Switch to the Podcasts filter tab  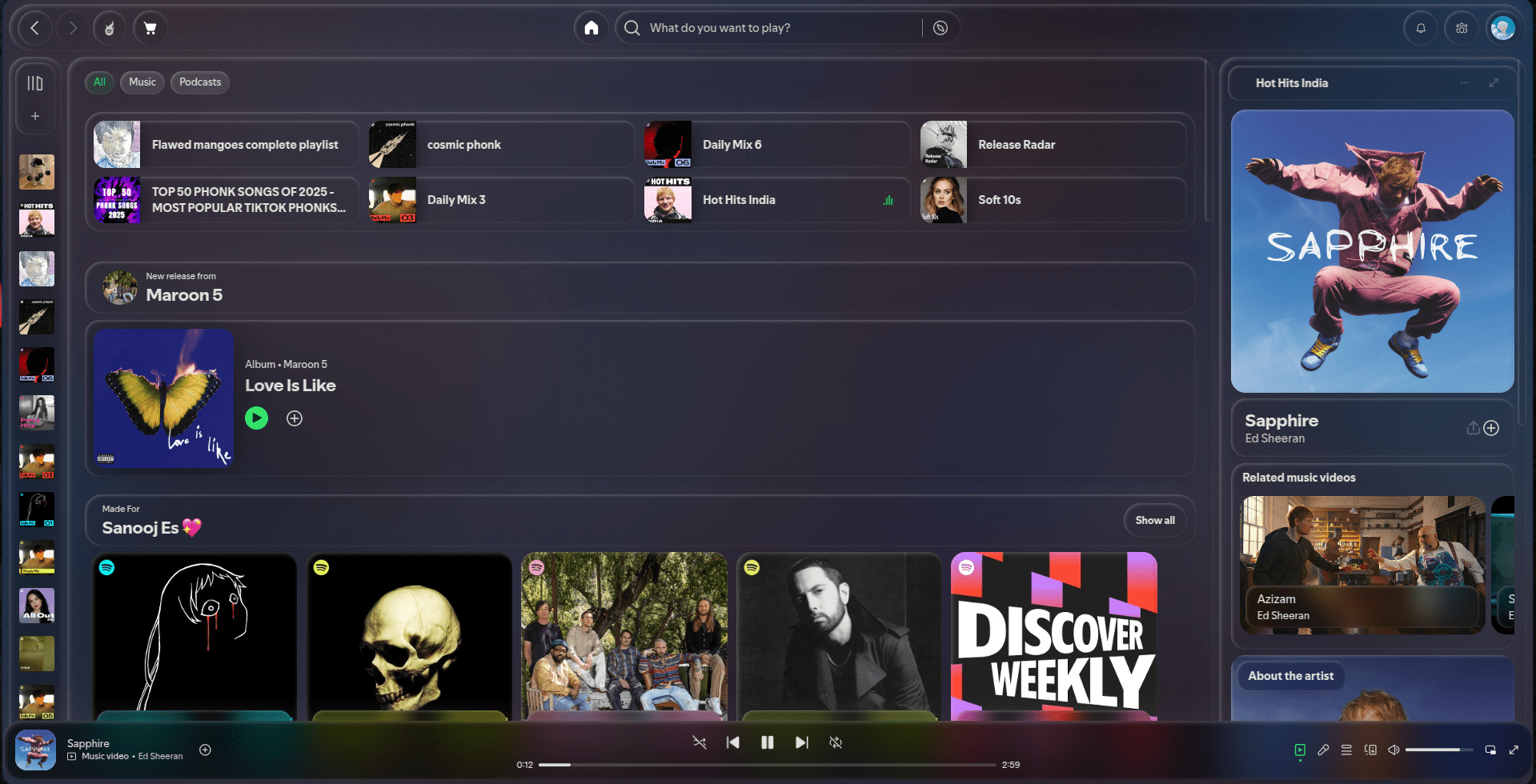[x=199, y=82]
